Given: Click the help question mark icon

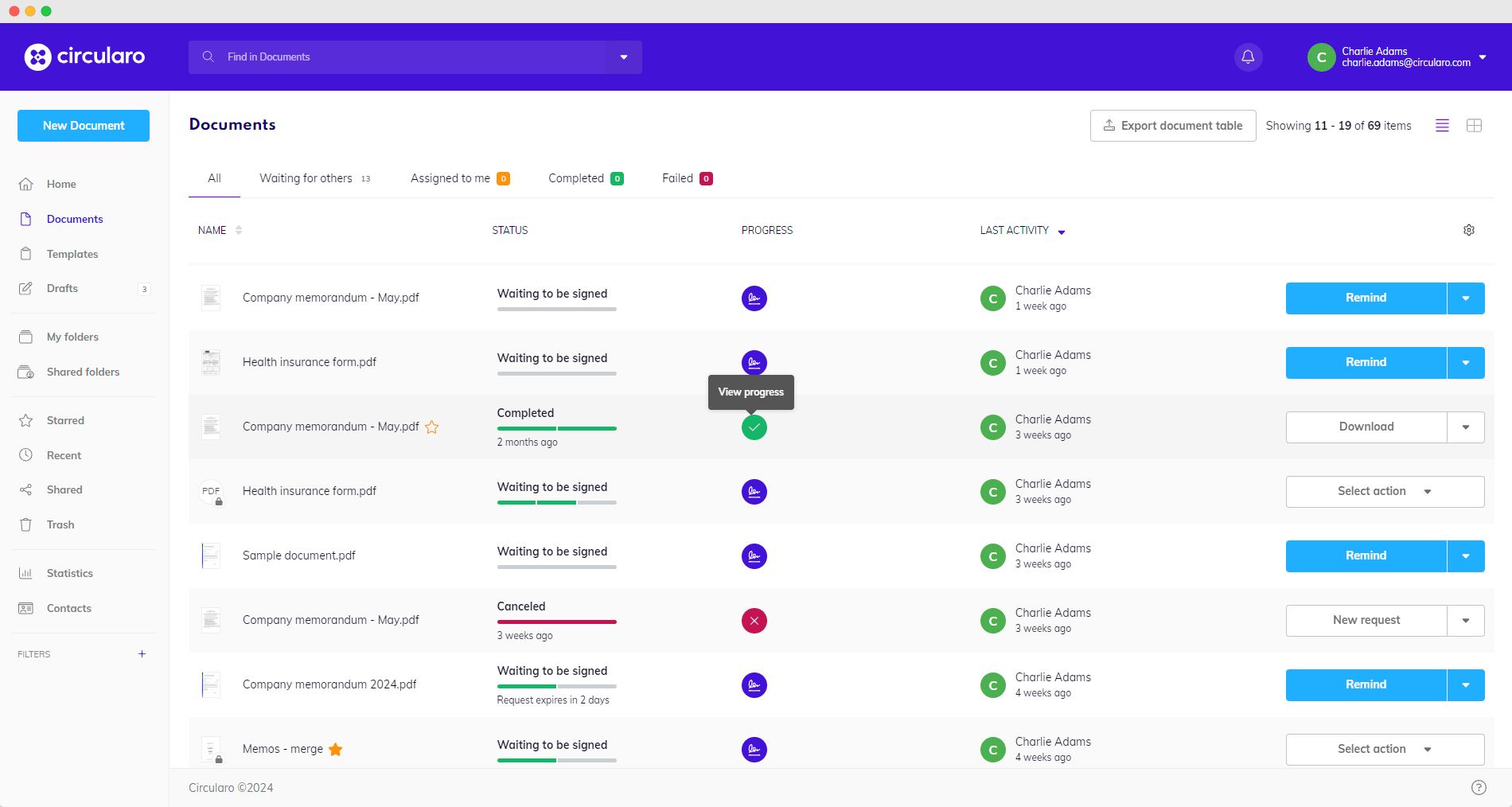Looking at the screenshot, I should [x=1478, y=787].
